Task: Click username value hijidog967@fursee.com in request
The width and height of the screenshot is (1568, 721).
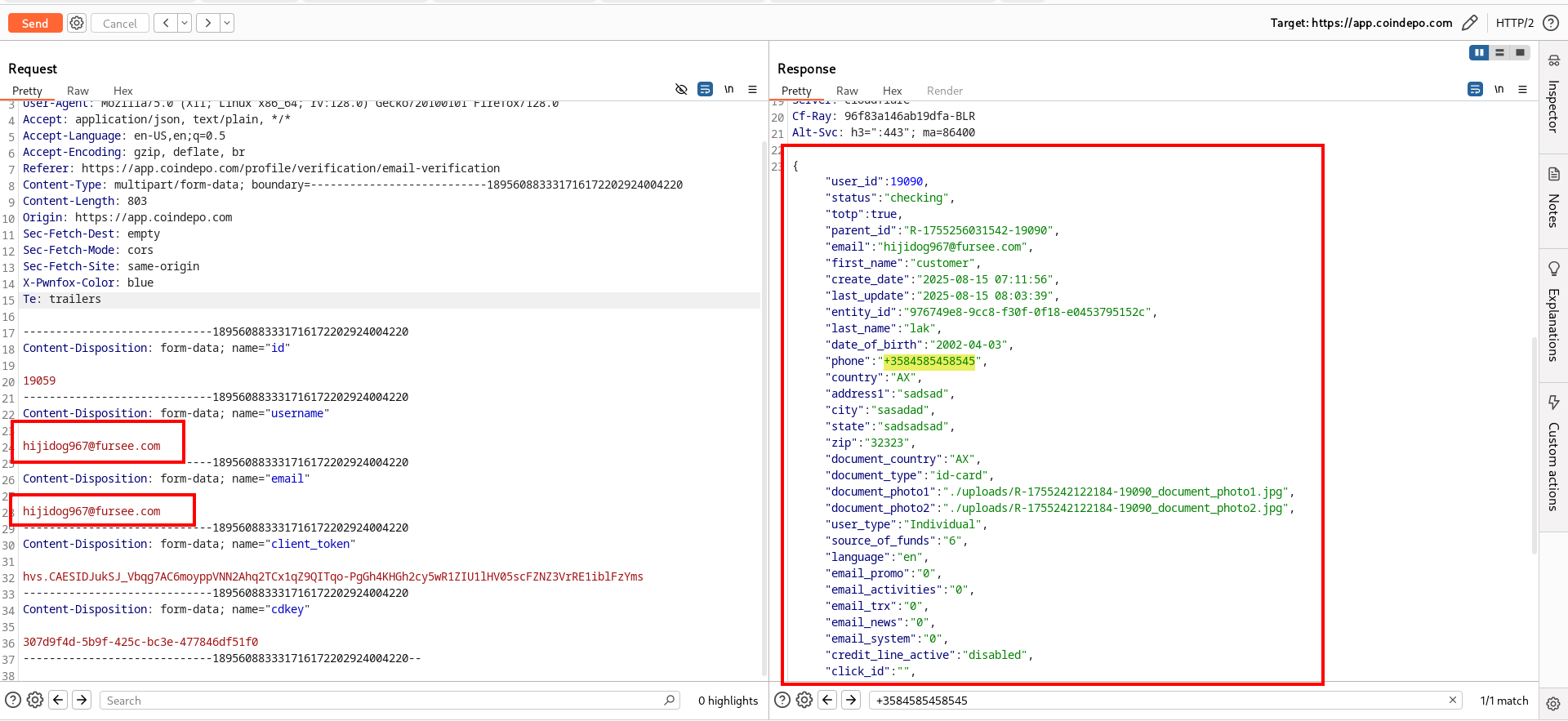Action: [x=91, y=446]
